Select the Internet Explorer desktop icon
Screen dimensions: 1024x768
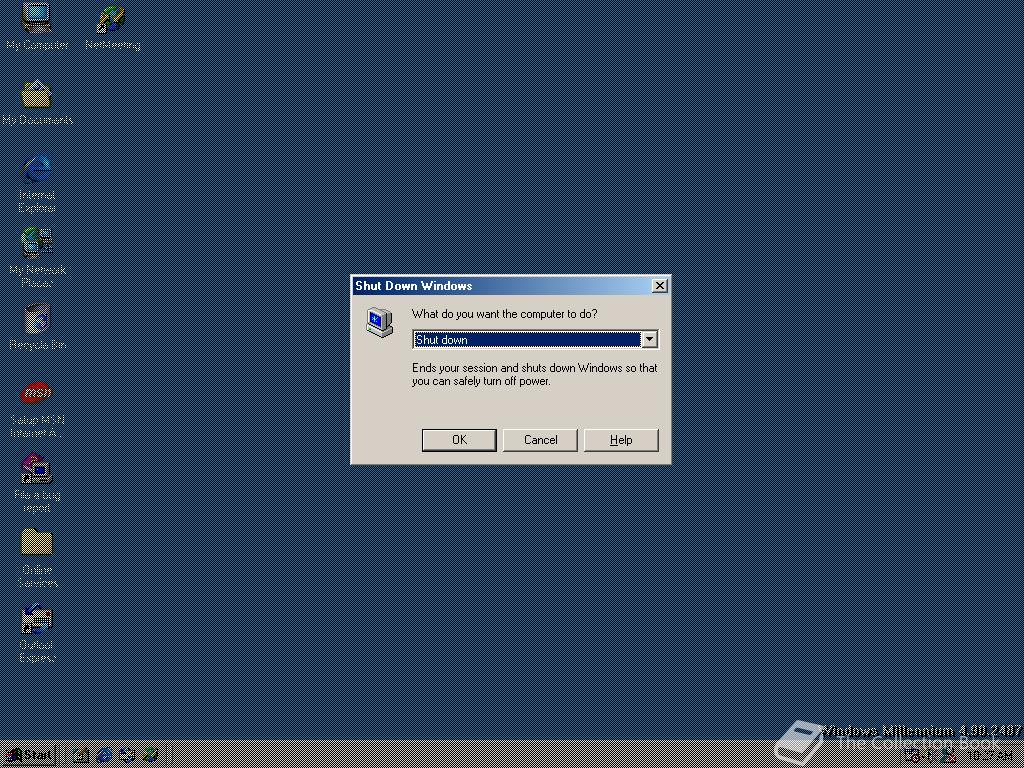(x=37, y=183)
